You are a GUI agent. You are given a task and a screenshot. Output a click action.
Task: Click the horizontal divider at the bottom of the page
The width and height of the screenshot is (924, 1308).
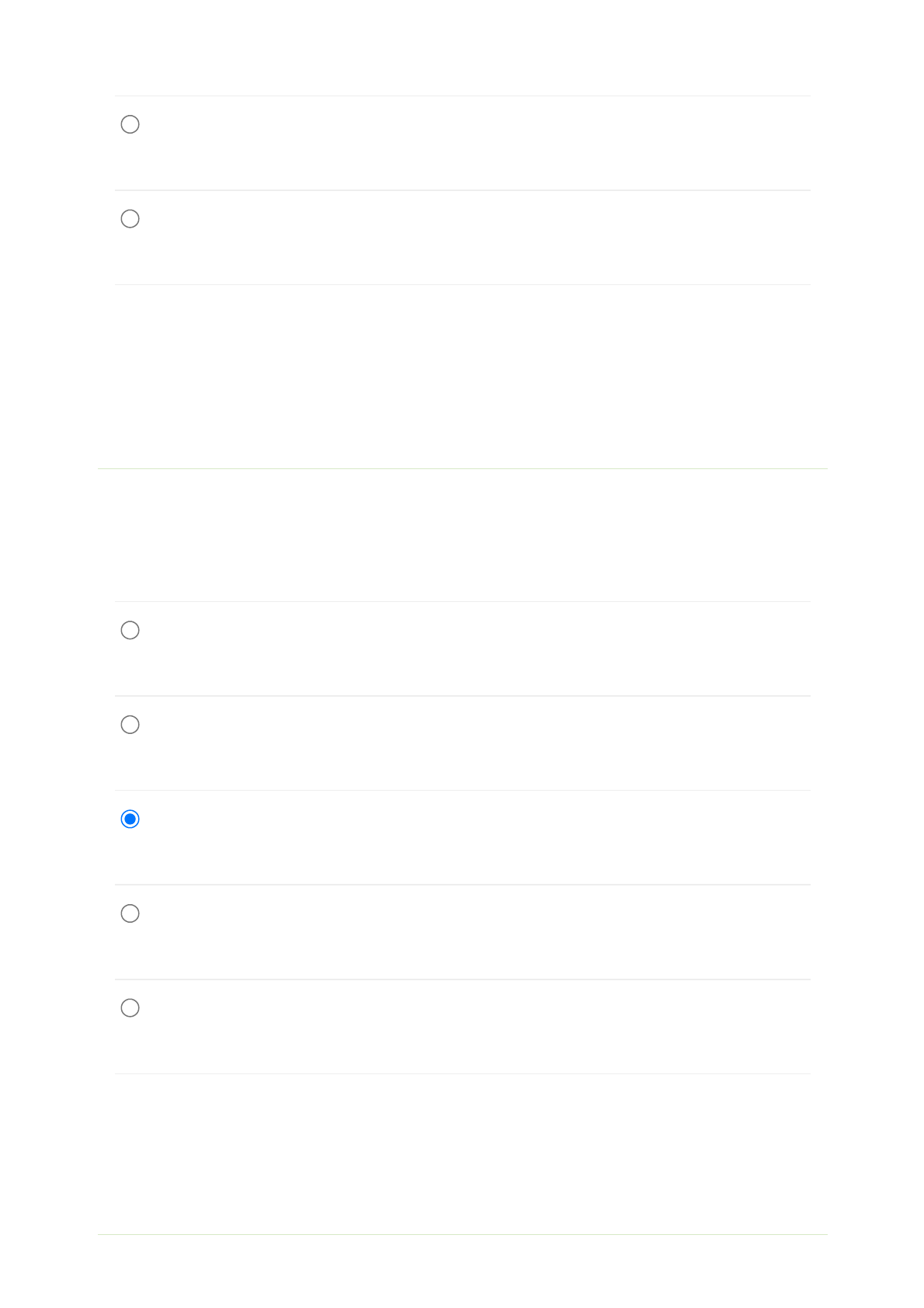tap(462, 1234)
